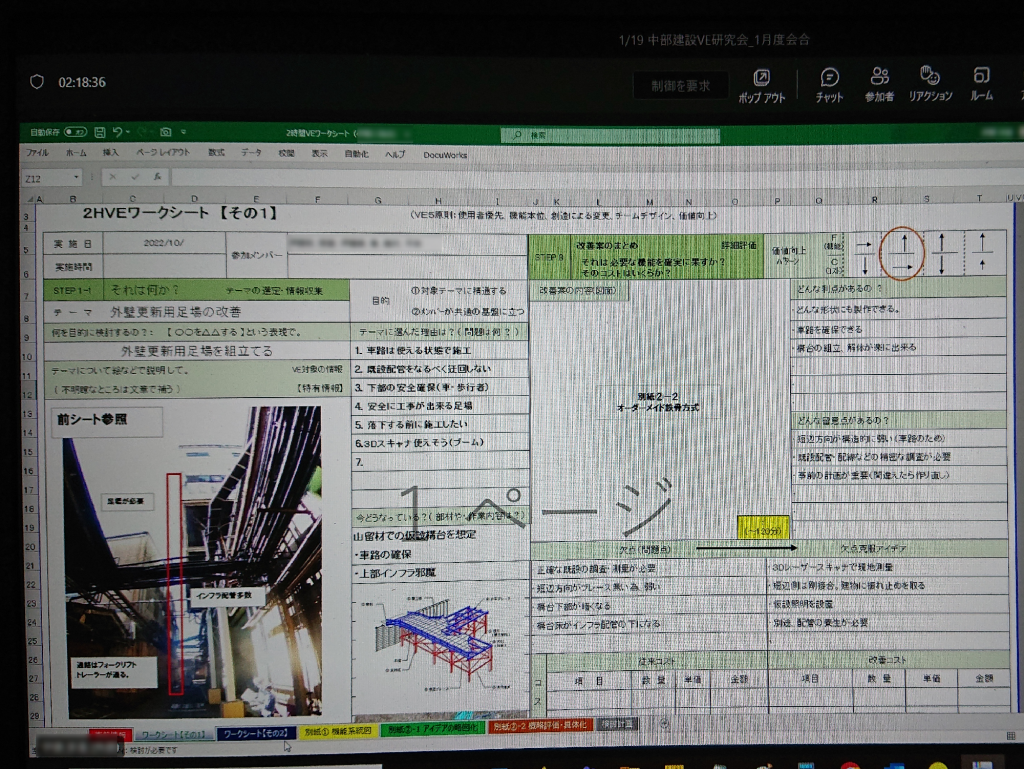The width and height of the screenshot is (1024, 769).
Task: Click the site photo with red rectangle
Action: (194, 562)
